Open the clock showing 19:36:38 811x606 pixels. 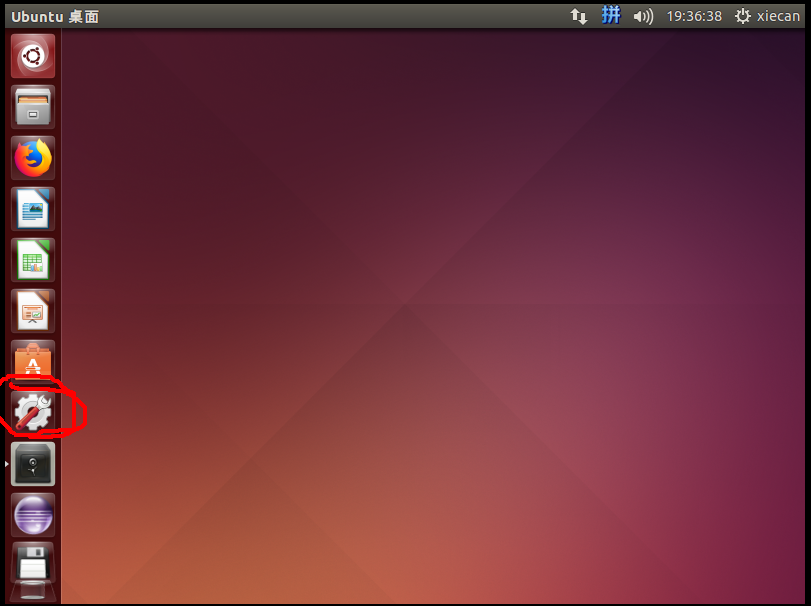click(x=694, y=17)
